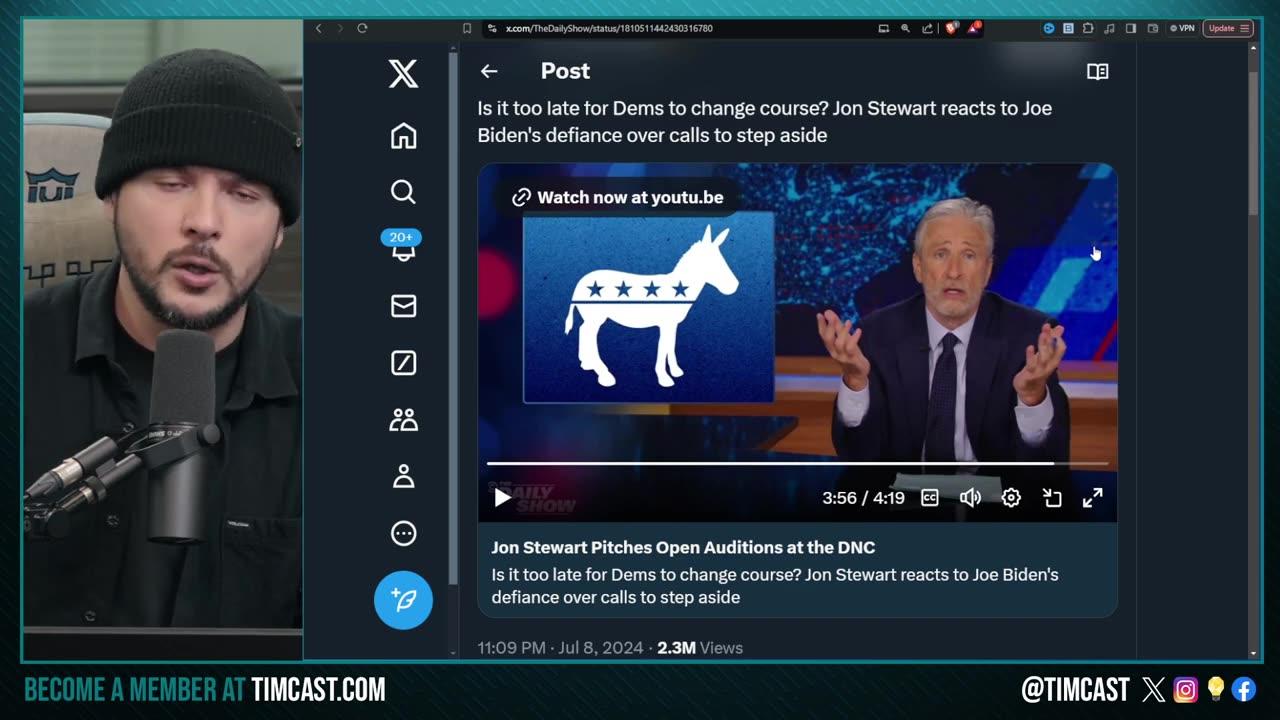Open the More circle menu
The image size is (1280, 720).
403,534
